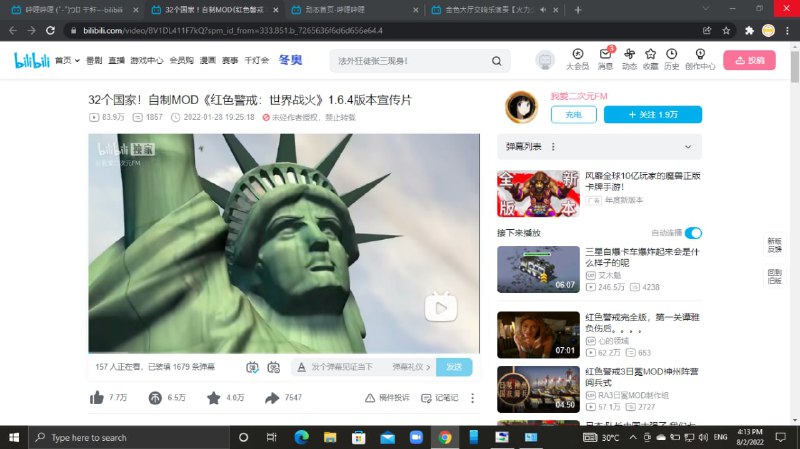800x449 pixels.
Task: Click the video play button overlay
Action: pyautogui.click(x=441, y=307)
